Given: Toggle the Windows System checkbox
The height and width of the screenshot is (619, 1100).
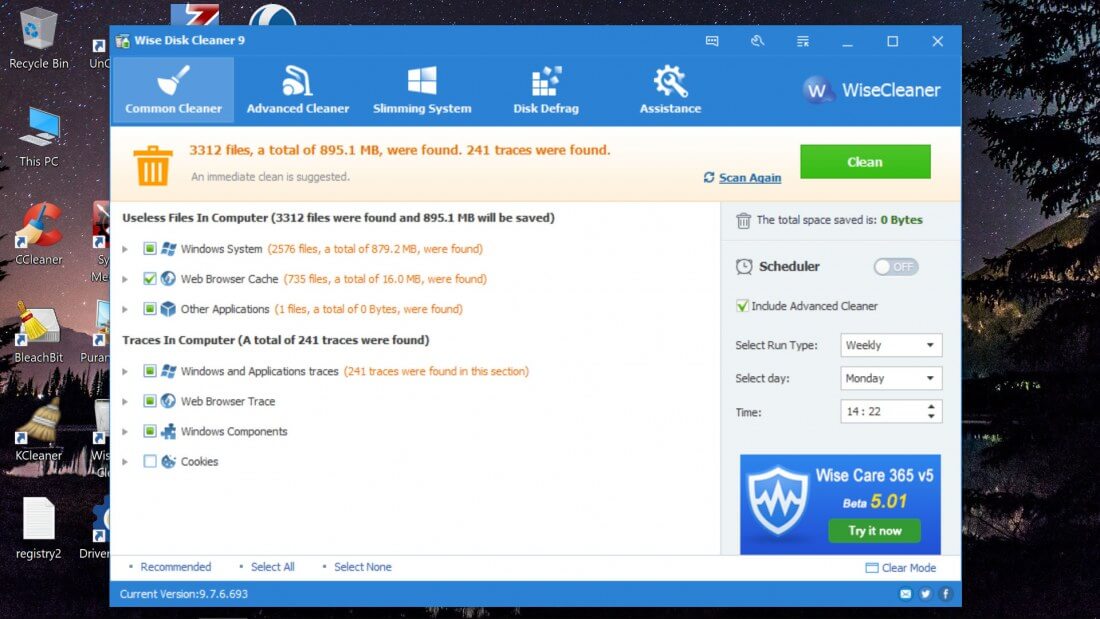Looking at the screenshot, I should [149, 248].
